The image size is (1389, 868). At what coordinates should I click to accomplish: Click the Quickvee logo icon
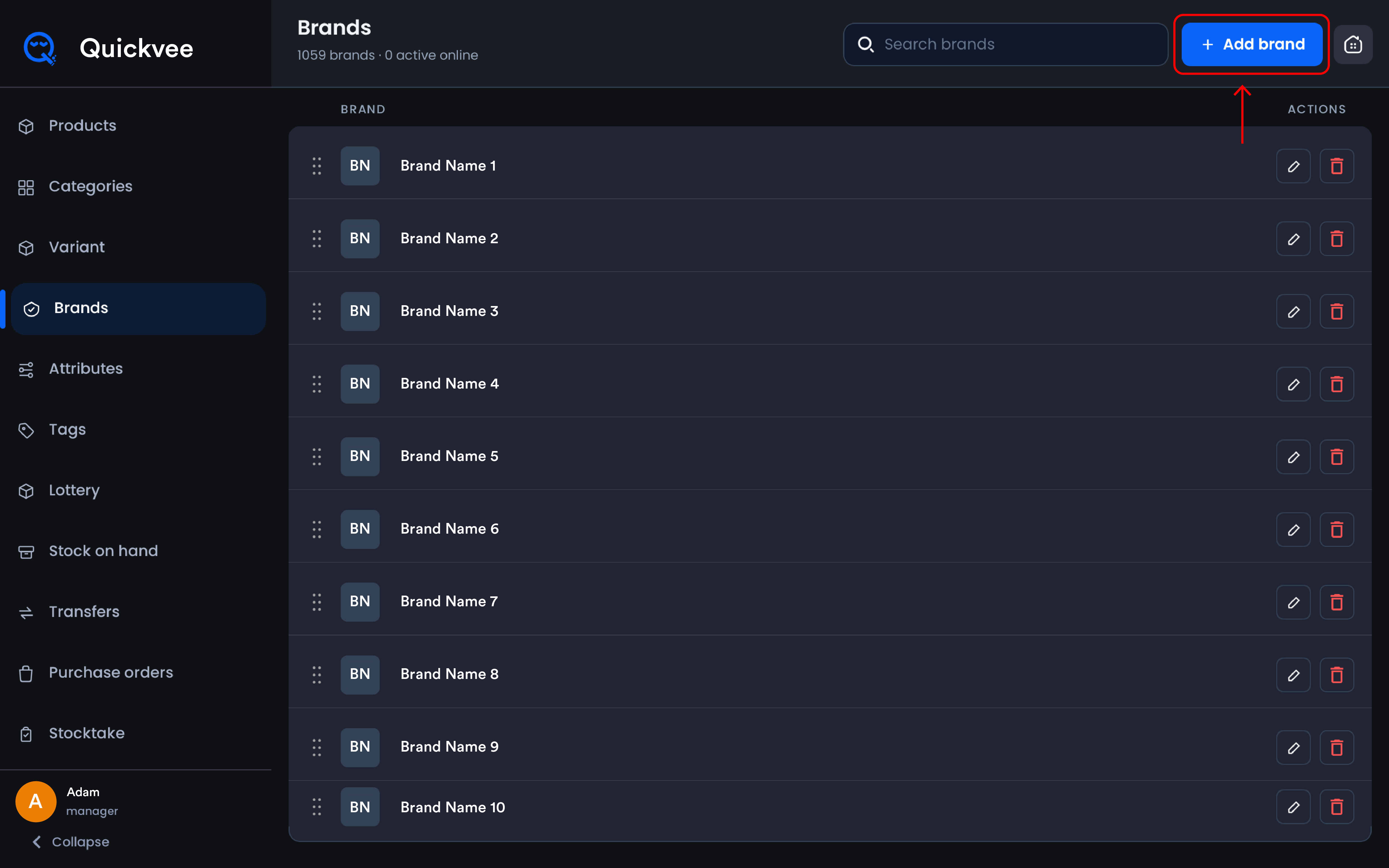(x=40, y=48)
